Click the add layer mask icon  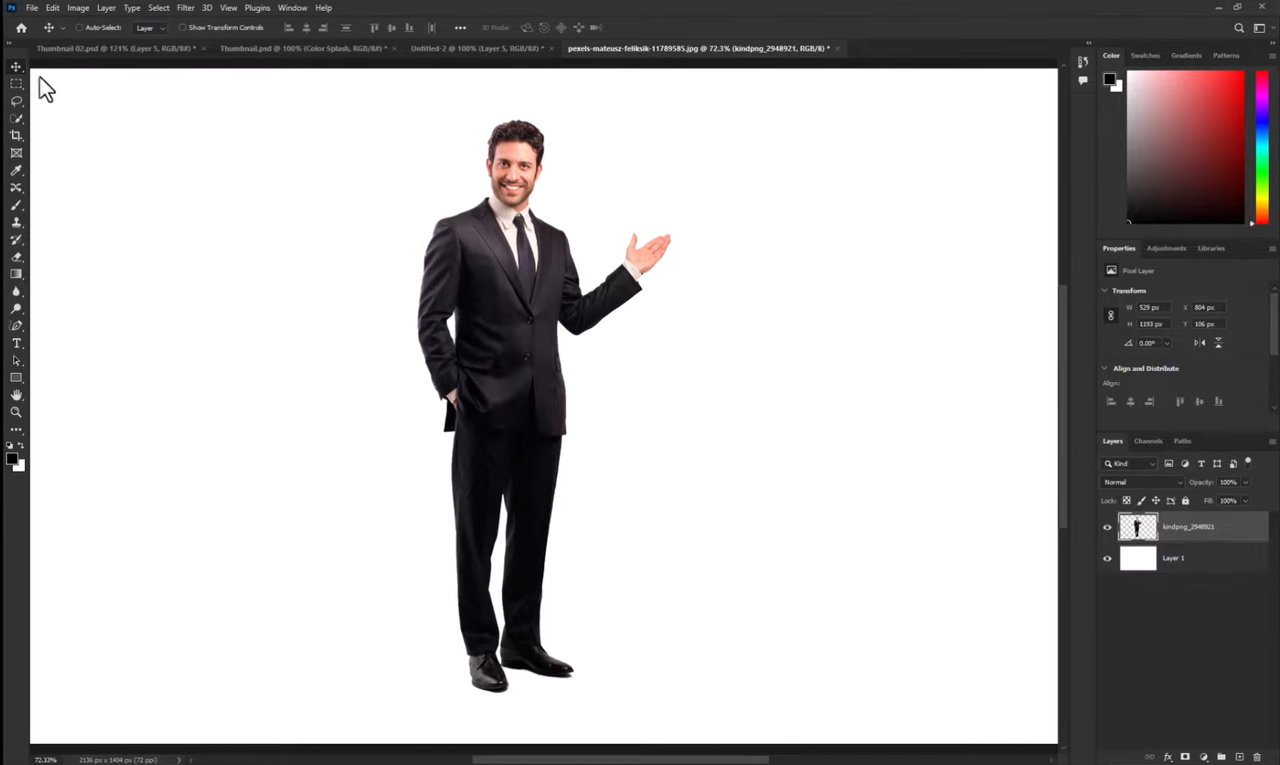tap(1185, 757)
